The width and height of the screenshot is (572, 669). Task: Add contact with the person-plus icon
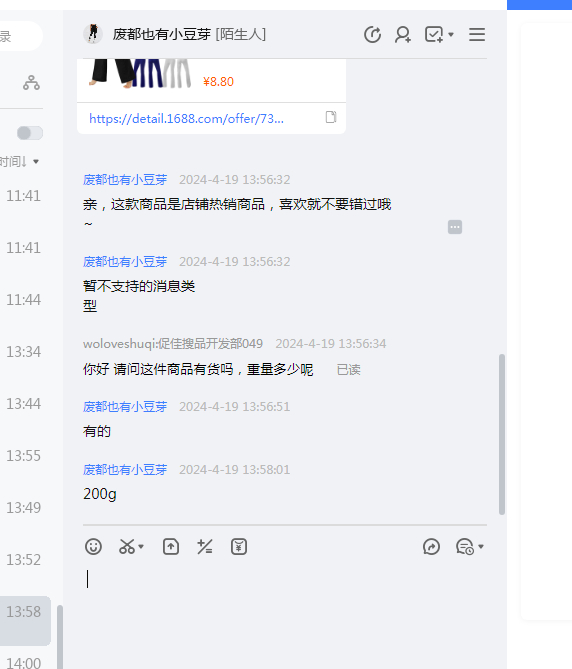403,35
